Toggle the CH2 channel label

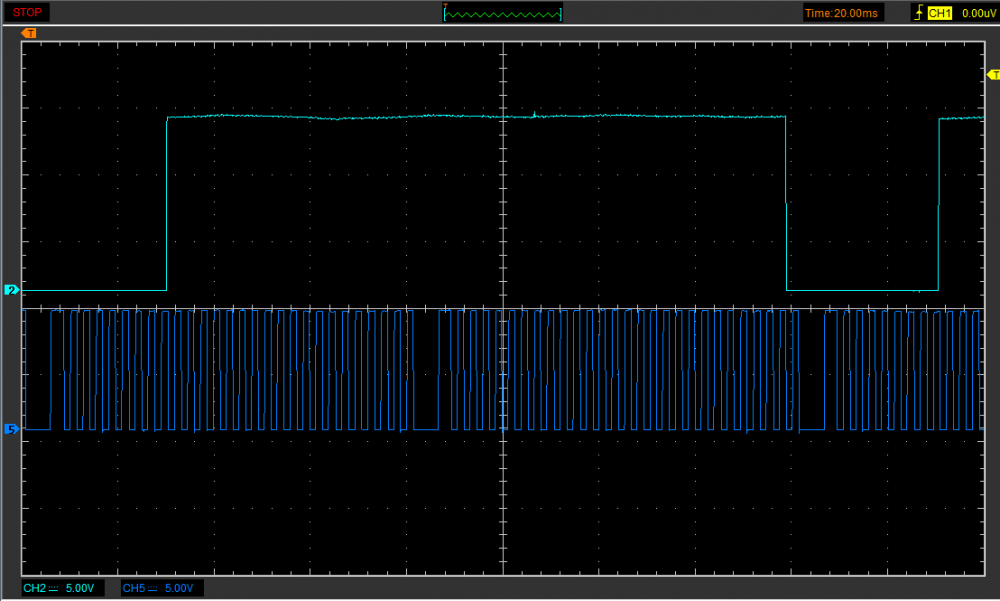pos(35,588)
